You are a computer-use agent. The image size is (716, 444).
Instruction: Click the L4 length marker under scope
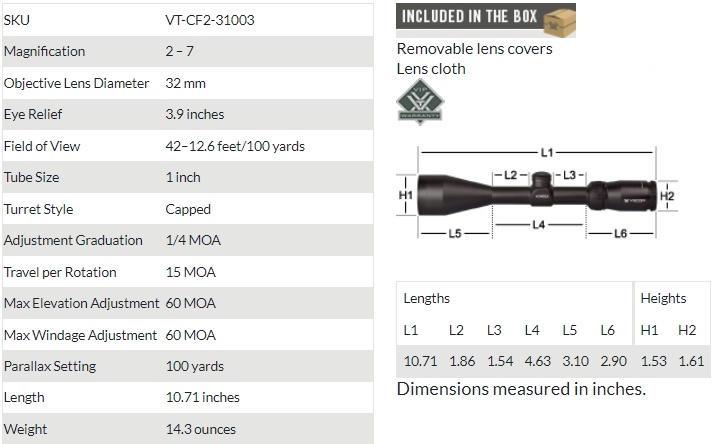click(538, 224)
